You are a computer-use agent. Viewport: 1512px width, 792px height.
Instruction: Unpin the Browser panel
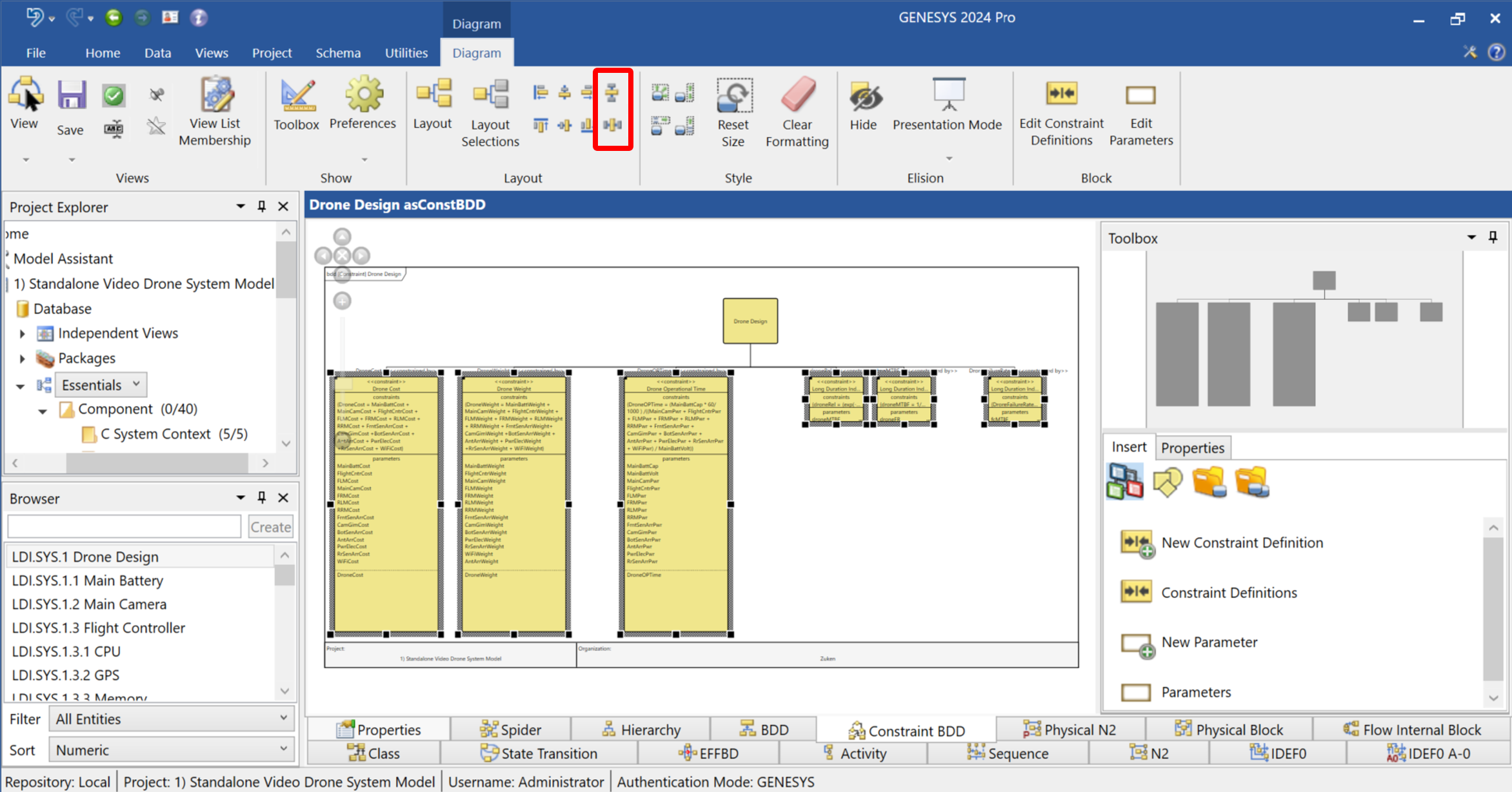coord(261,497)
